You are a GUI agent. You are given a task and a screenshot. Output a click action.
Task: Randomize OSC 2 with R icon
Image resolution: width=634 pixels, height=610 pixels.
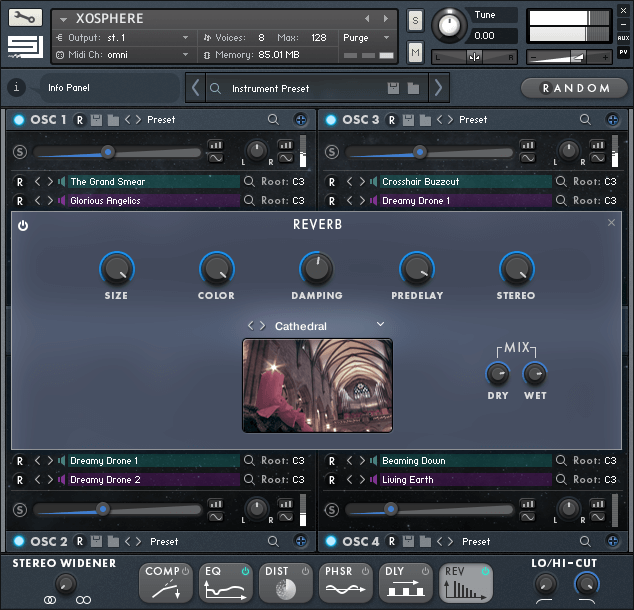tap(80, 541)
